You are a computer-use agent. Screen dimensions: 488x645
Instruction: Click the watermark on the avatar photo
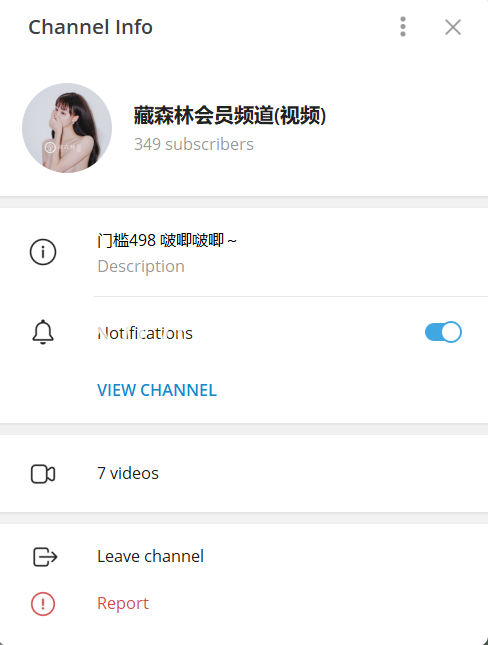pyautogui.click(x=63, y=147)
